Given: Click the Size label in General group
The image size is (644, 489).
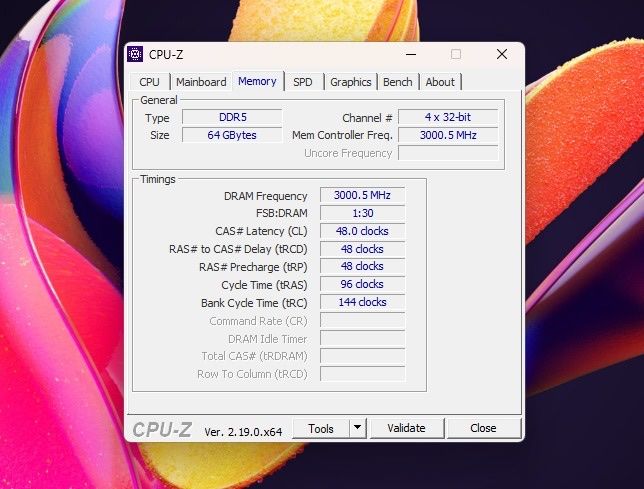Looking at the screenshot, I should click(x=160, y=135).
